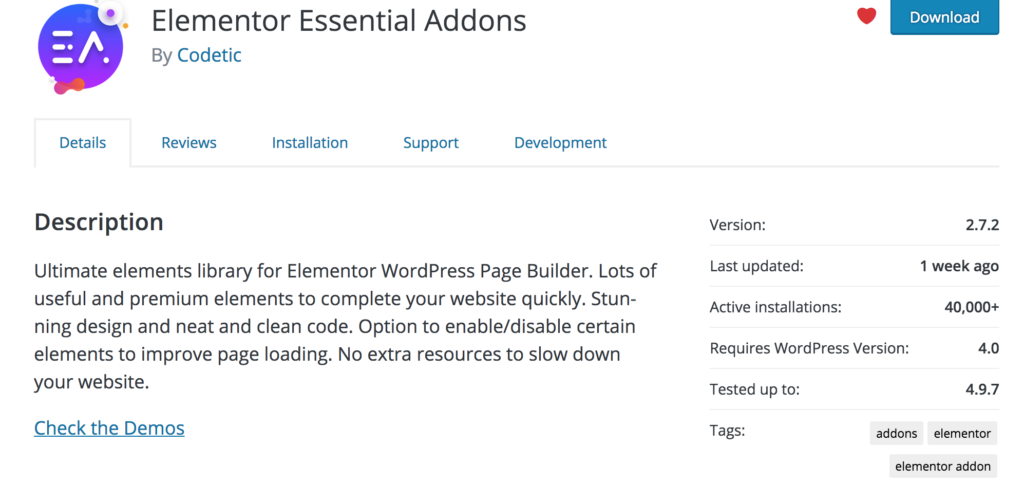
Task: Click the Tested up to 4.9.7 value
Action: coord(982,389)
